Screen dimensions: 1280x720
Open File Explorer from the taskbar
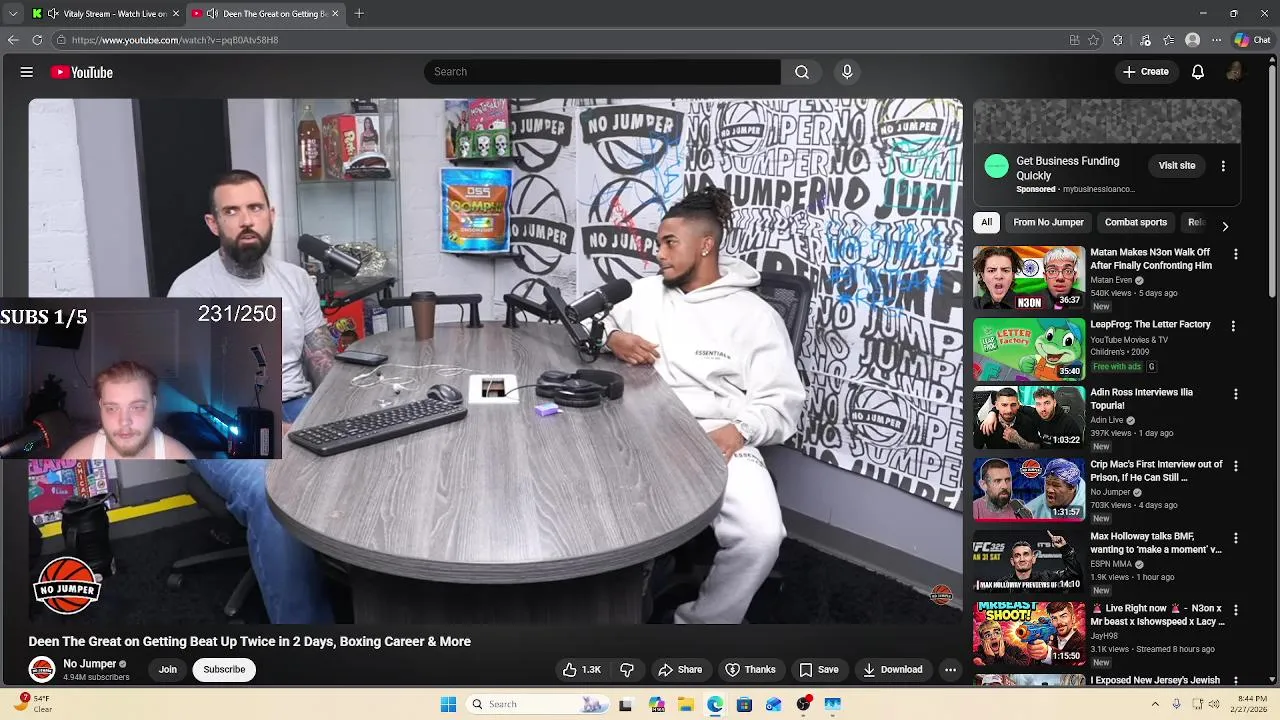coord(686,704)
